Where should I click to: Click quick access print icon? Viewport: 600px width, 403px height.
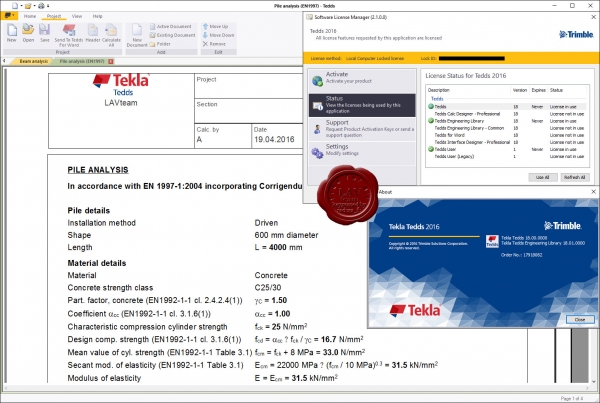(41, 6)
